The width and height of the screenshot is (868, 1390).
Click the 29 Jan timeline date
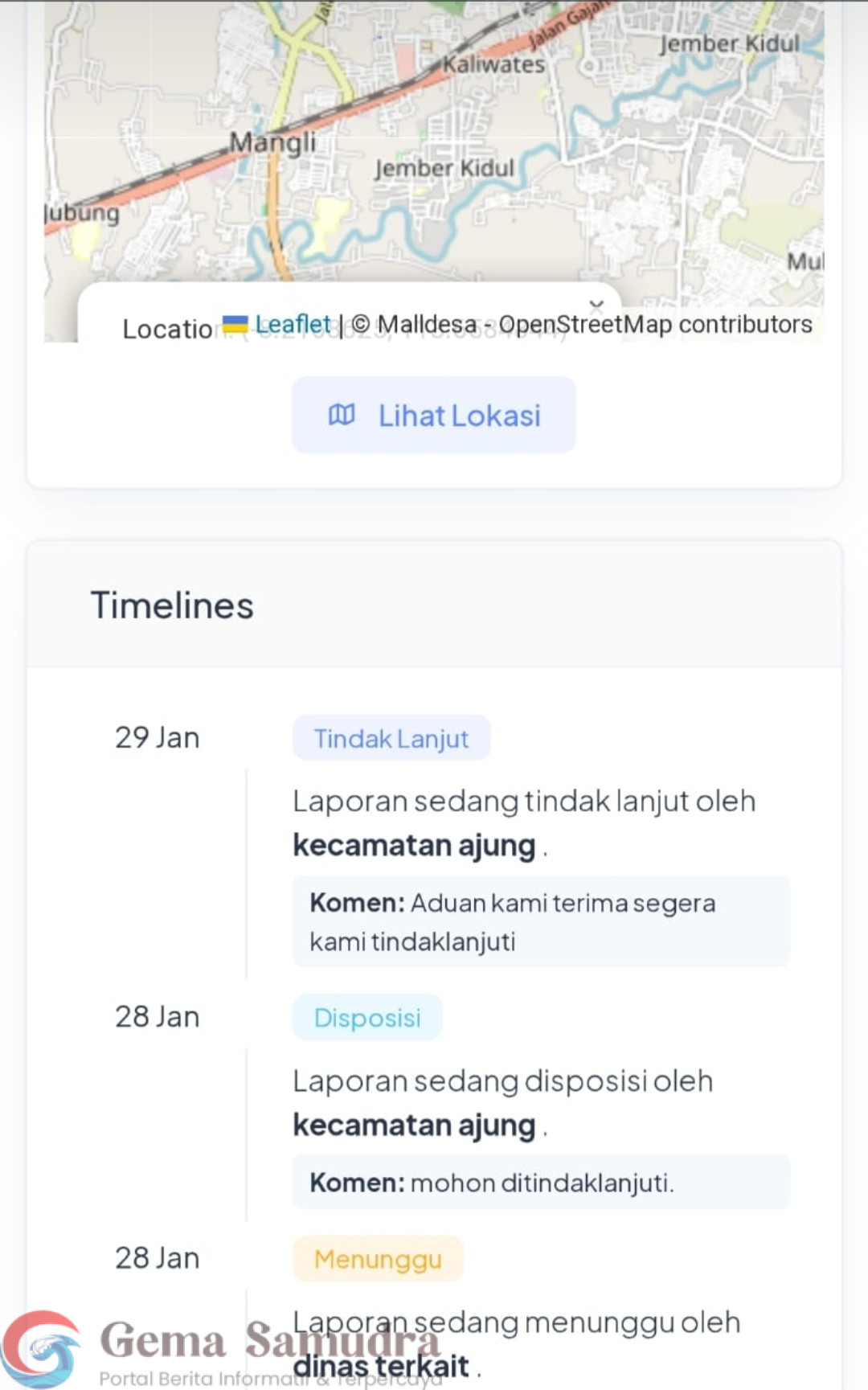[157, 737]
